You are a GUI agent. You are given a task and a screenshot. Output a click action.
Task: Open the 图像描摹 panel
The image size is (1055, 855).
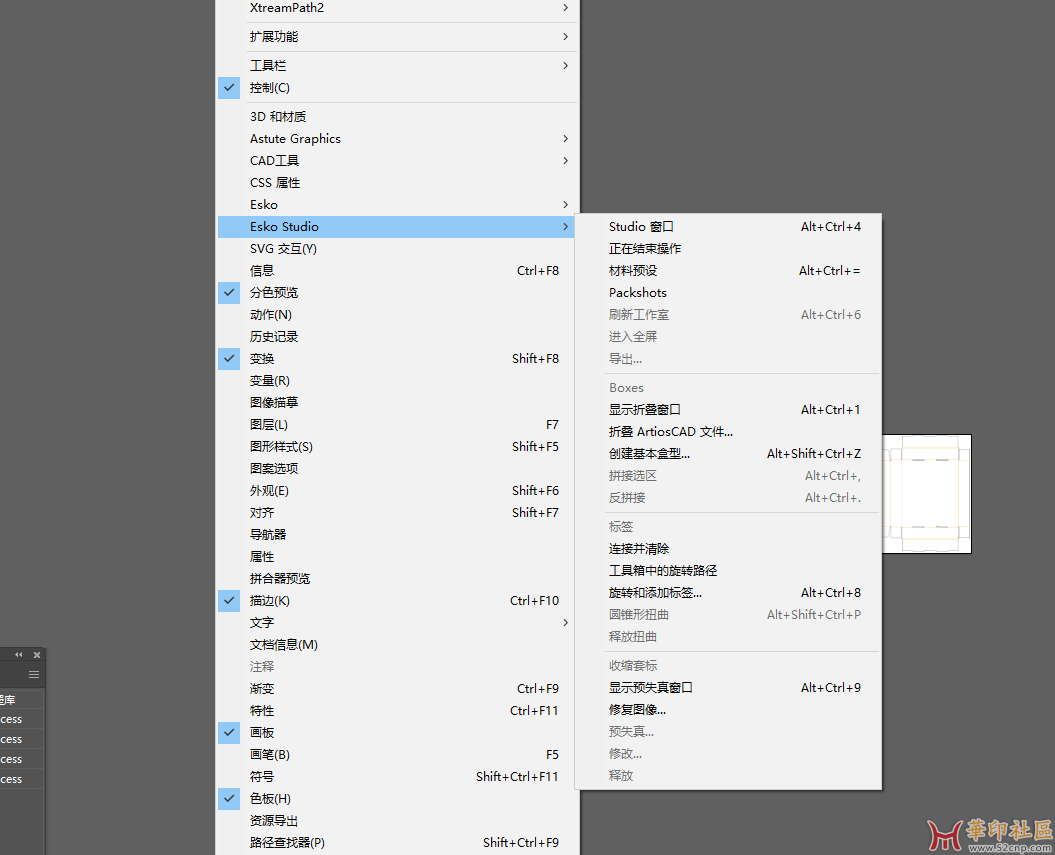click(397, 402)
